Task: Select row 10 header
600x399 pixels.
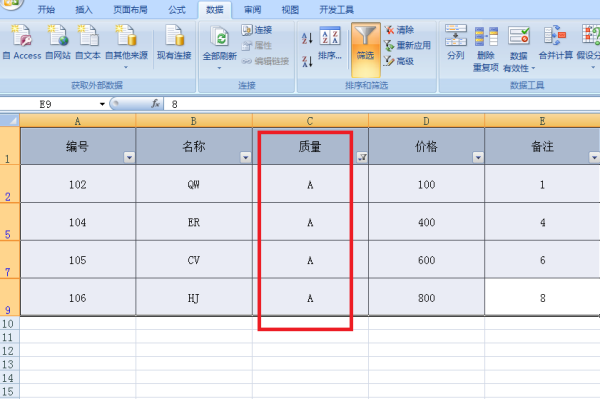Action: [x=10, y=324]
